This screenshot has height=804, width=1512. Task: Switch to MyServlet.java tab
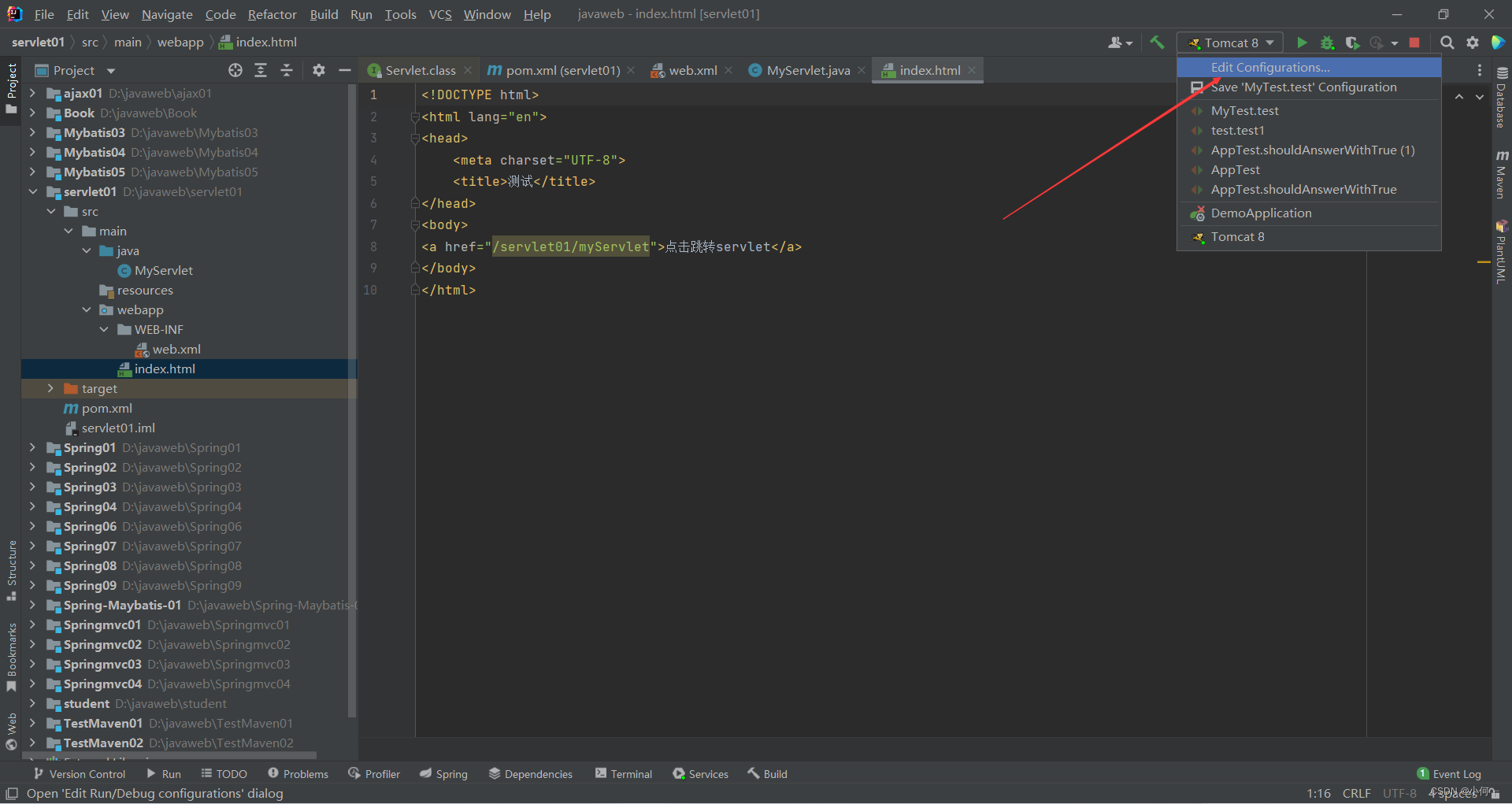click(x=807, y=70)
